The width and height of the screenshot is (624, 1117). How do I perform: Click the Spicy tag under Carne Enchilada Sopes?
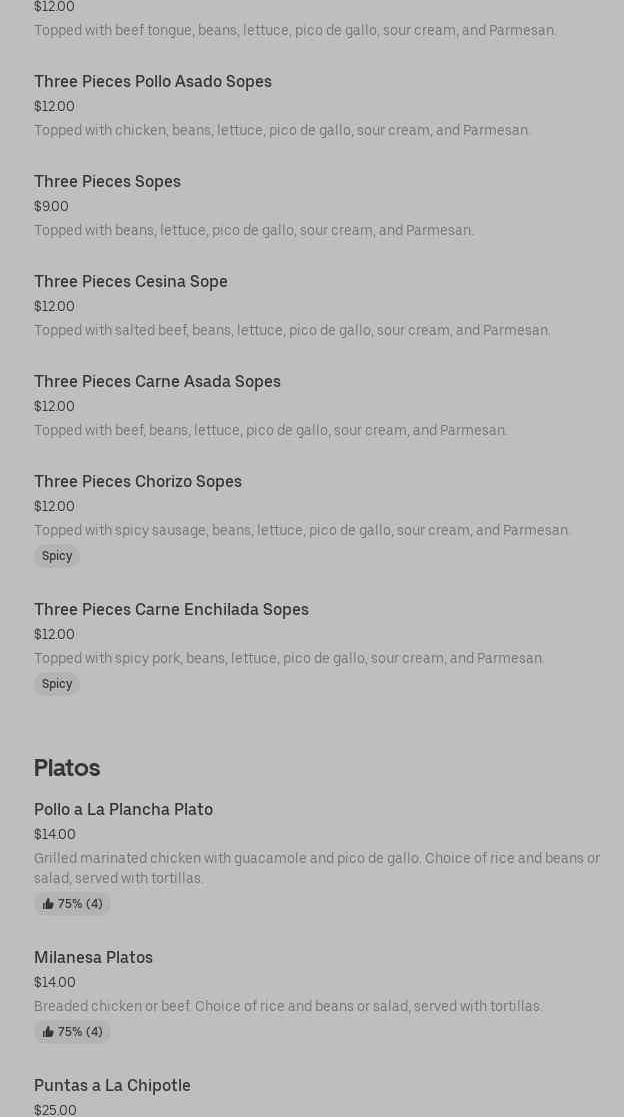57,684
